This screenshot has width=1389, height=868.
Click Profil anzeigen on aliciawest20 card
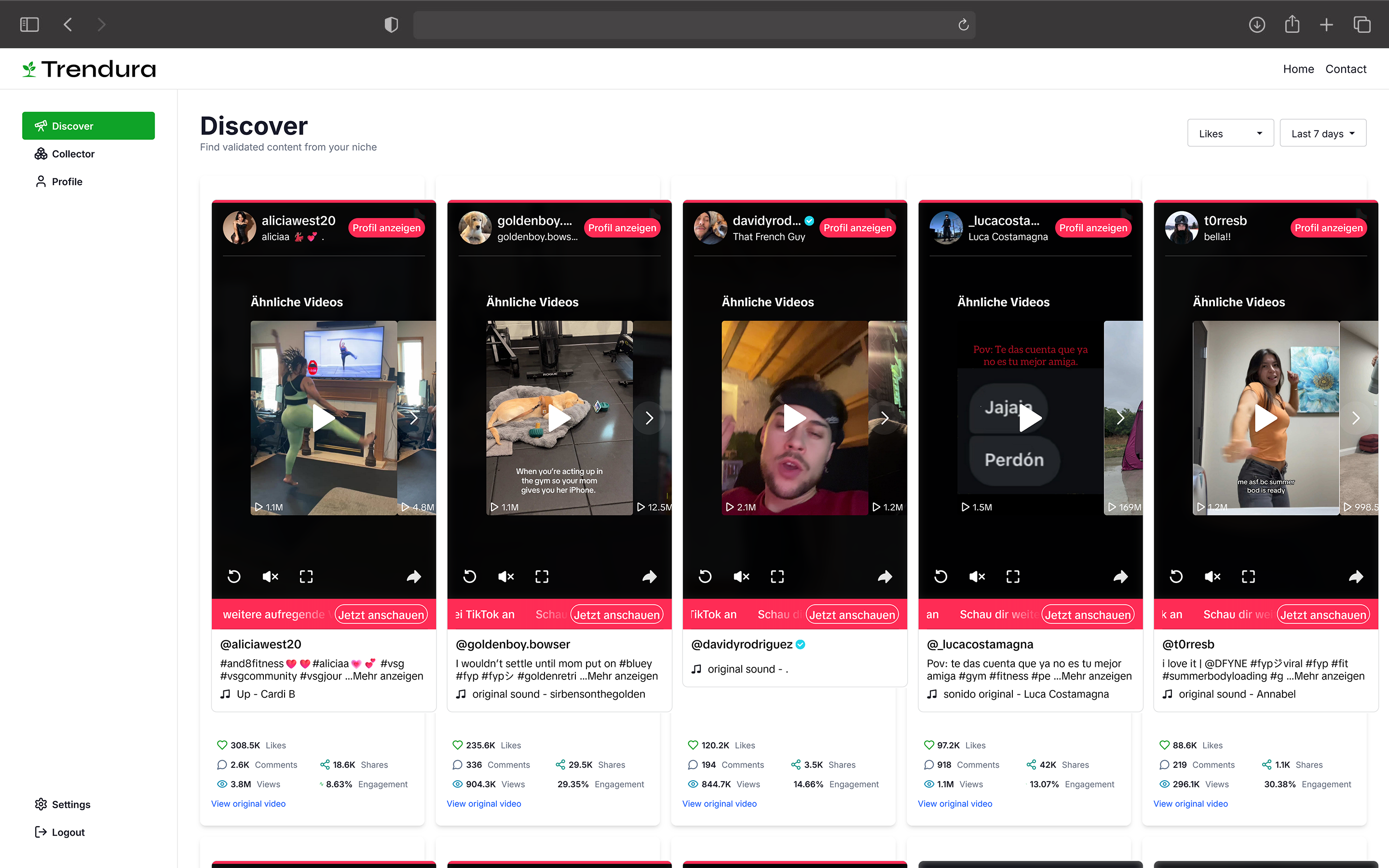[x=386, y=228]
